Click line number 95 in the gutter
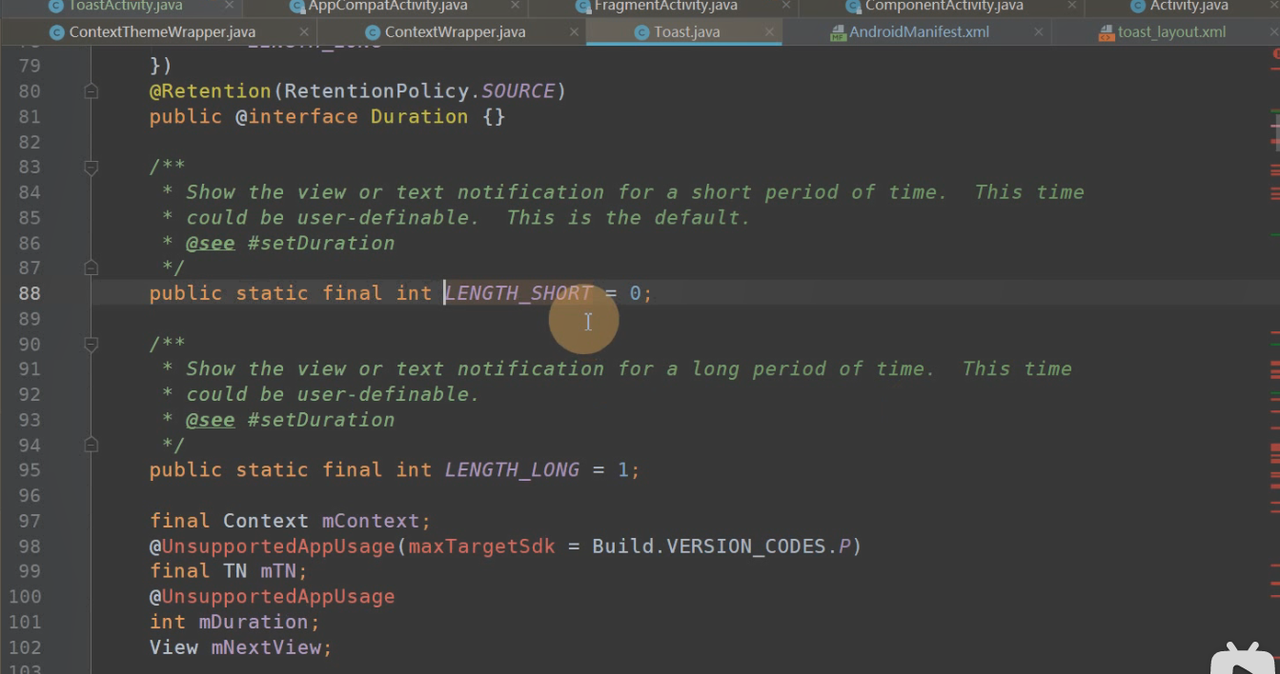The image size is (1280, 674). 29,470
